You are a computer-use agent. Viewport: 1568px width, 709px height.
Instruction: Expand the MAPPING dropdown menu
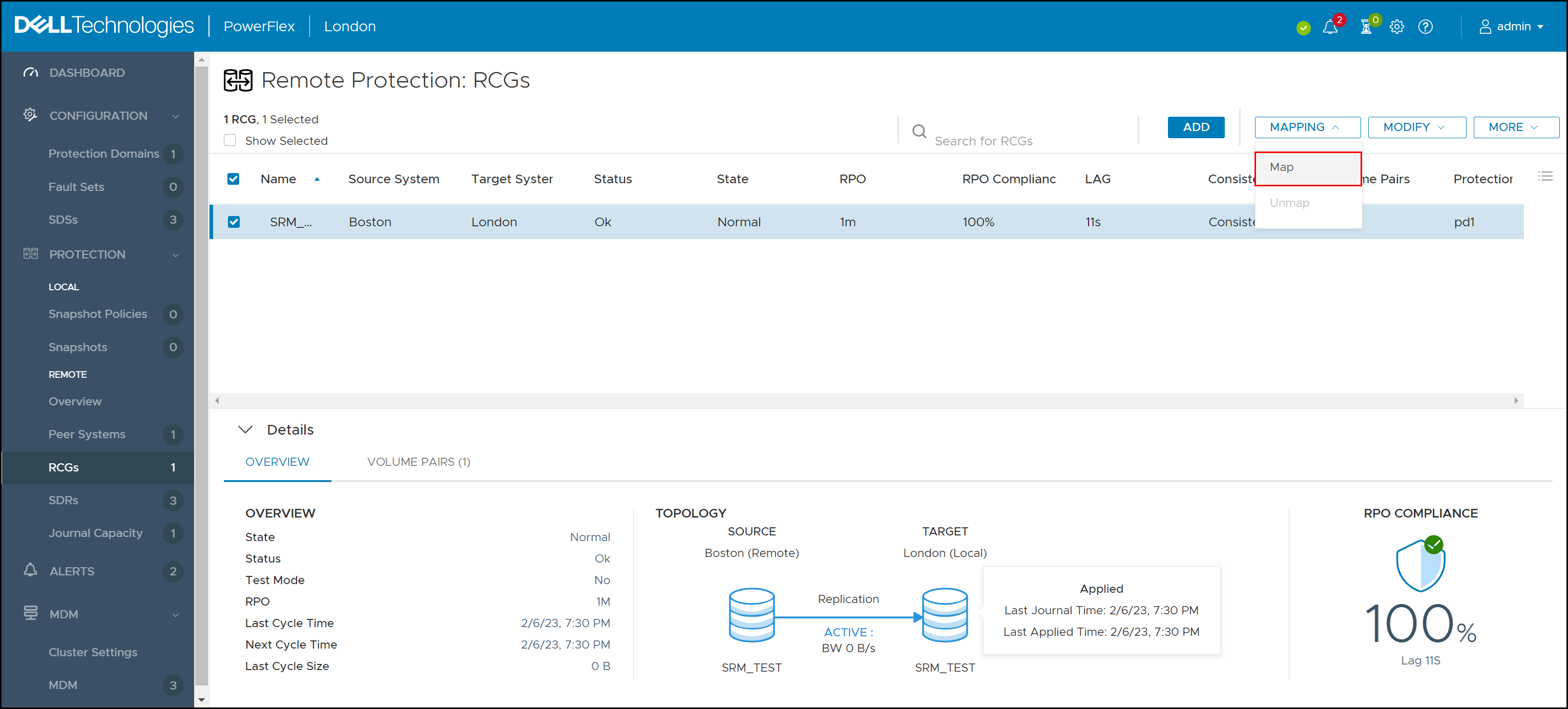1305,127
